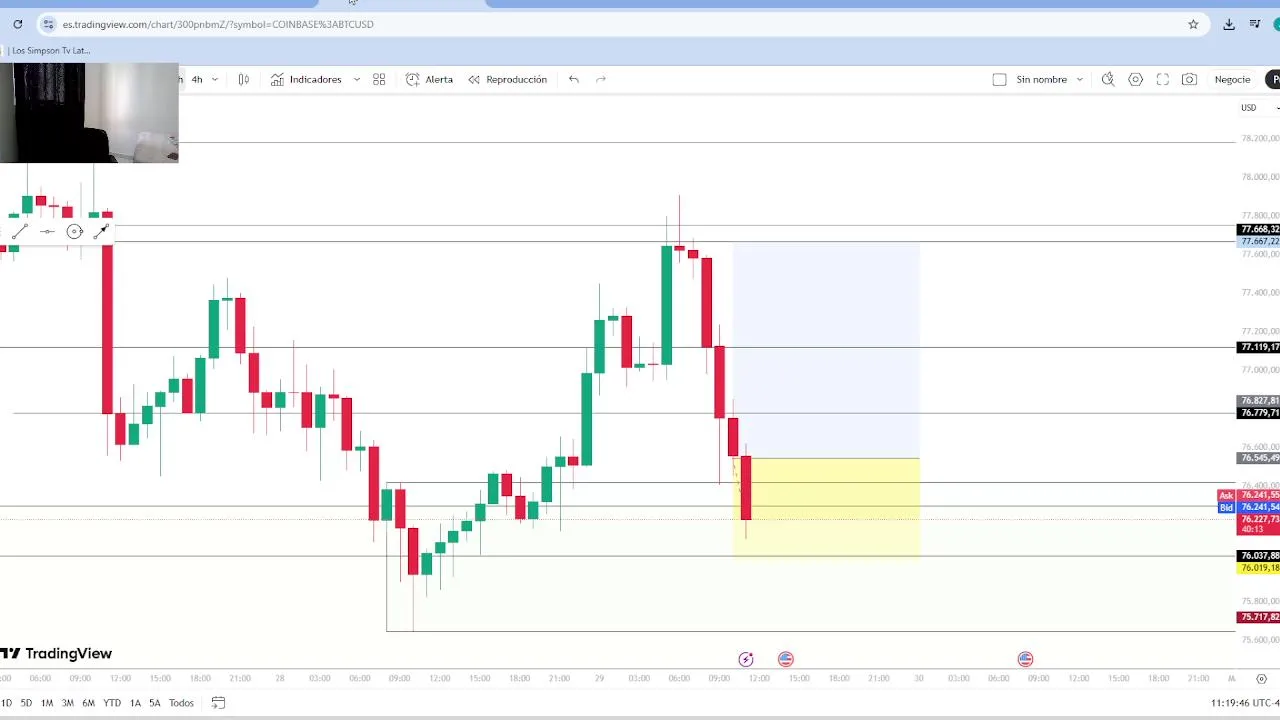Change the candlestick chart style icon

pos(244,79)
